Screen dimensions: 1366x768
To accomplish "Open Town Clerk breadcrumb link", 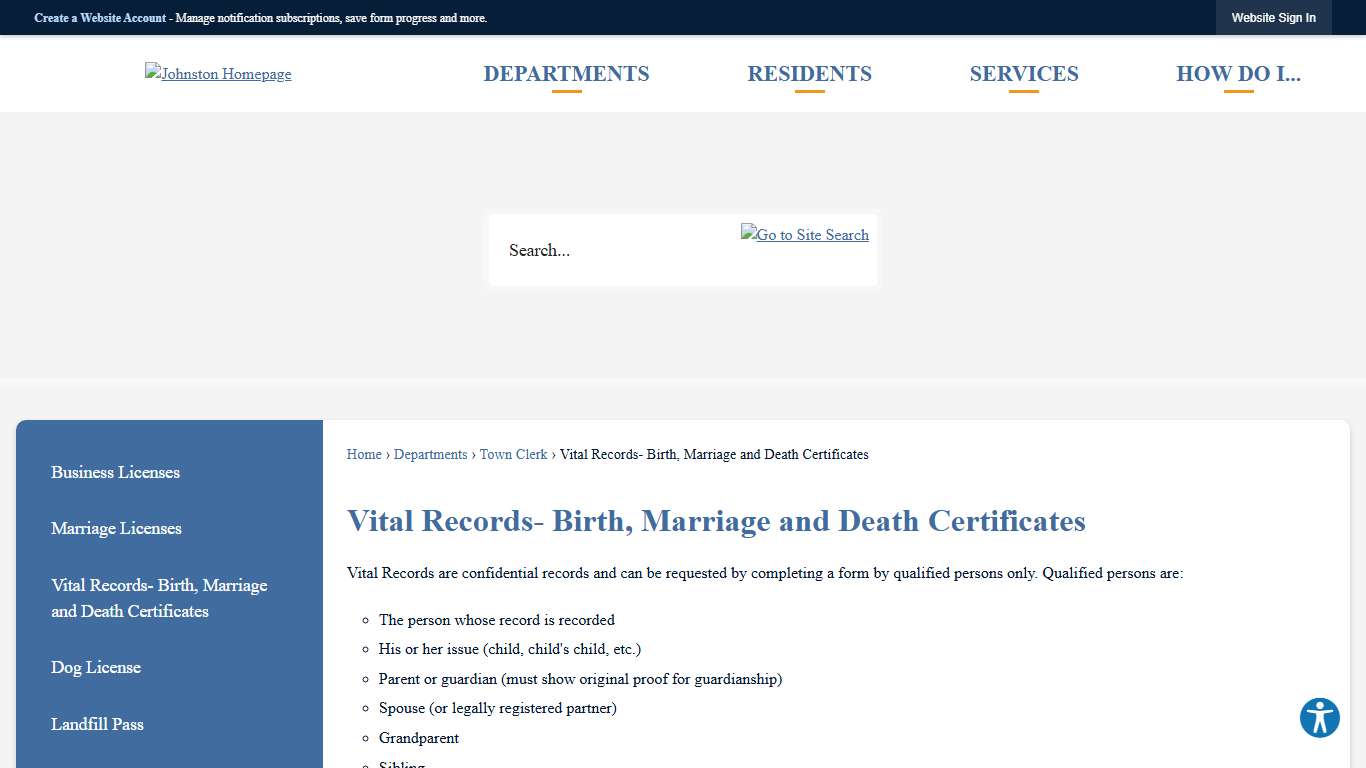I will point(513,454).
